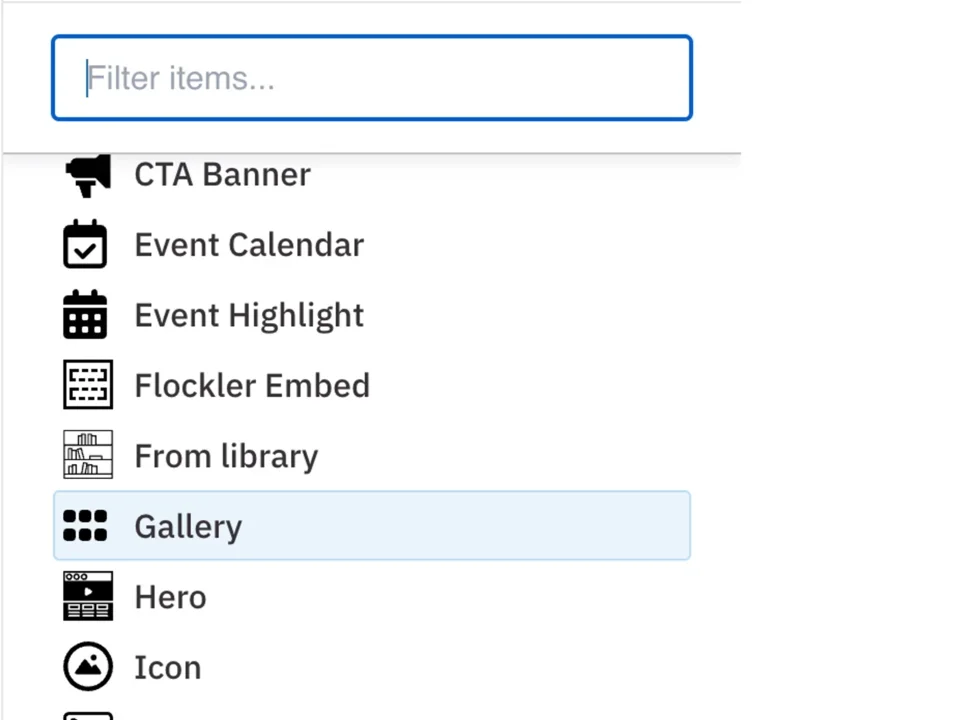Click inside the Filter items search field

(371, 78)
